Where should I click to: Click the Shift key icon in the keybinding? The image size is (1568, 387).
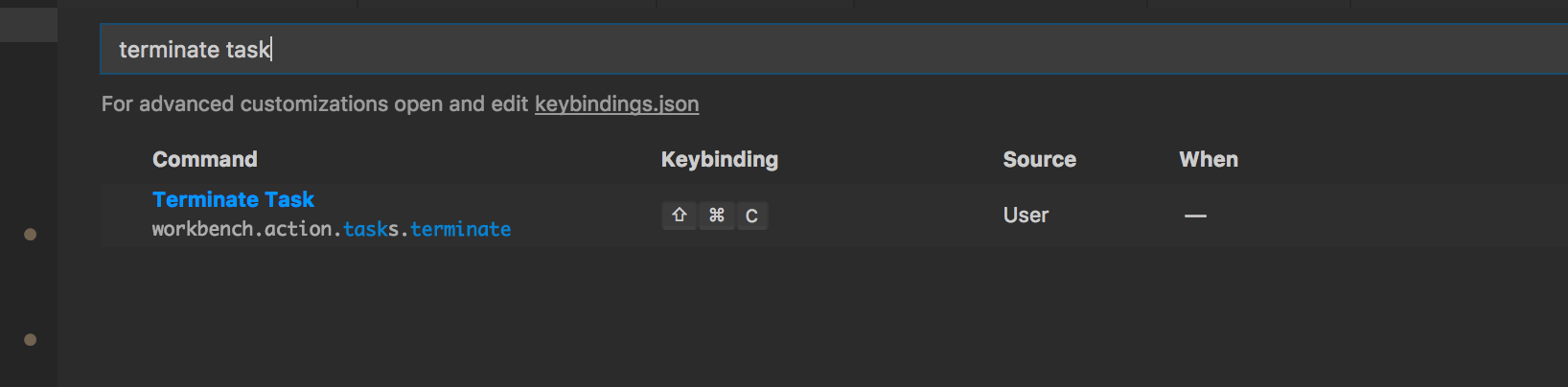680,216
